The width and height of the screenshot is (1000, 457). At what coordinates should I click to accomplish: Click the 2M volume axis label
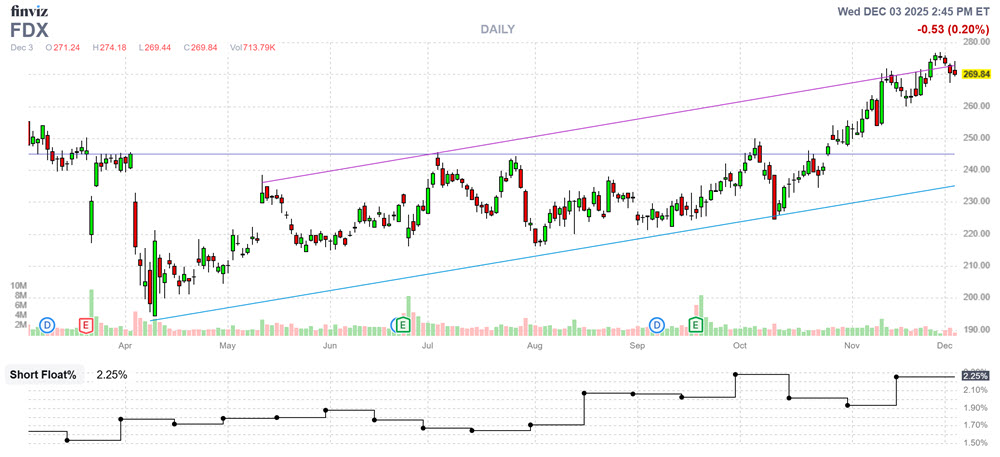[21, 325]
